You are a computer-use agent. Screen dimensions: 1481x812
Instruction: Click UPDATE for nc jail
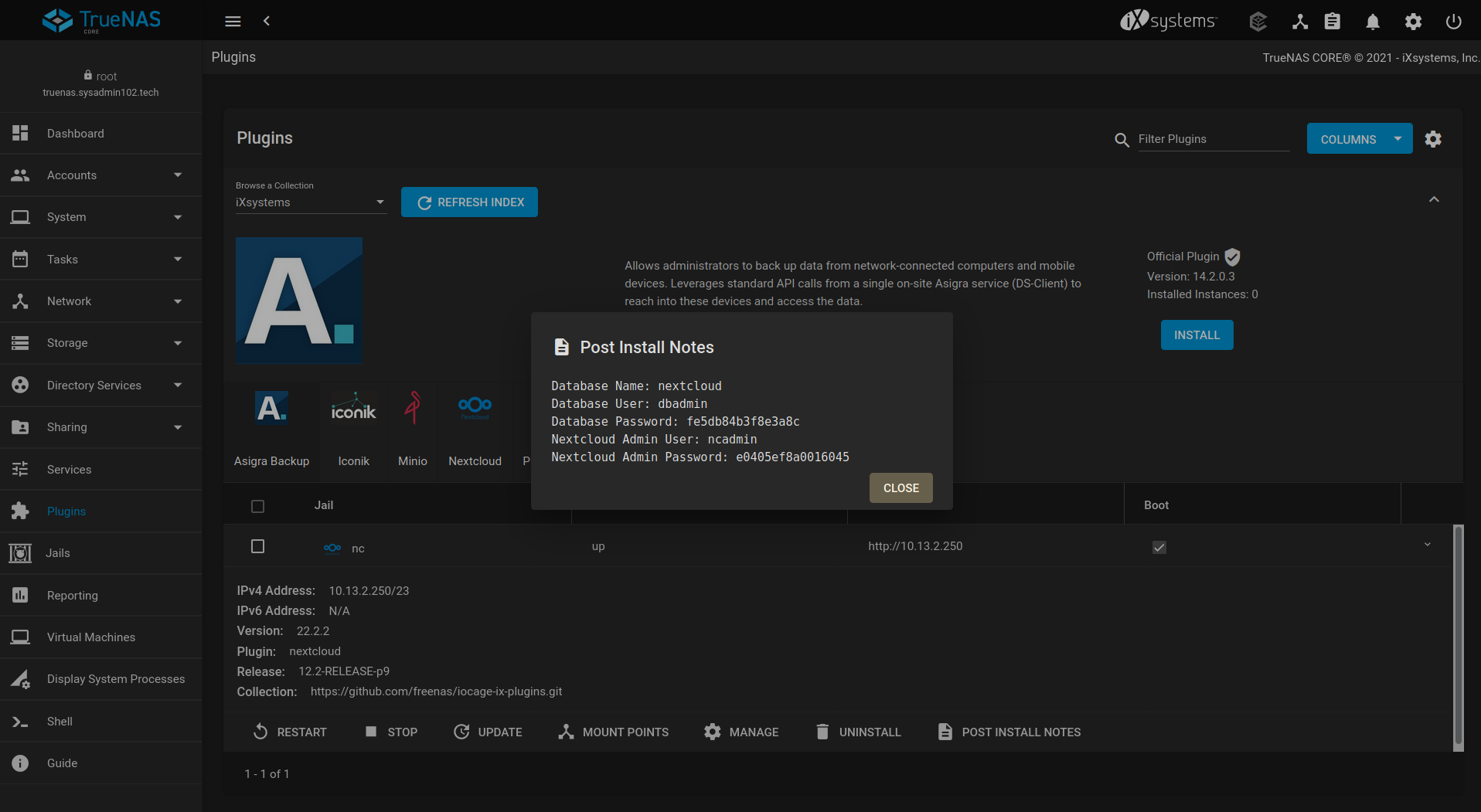(x=488, y=732)
